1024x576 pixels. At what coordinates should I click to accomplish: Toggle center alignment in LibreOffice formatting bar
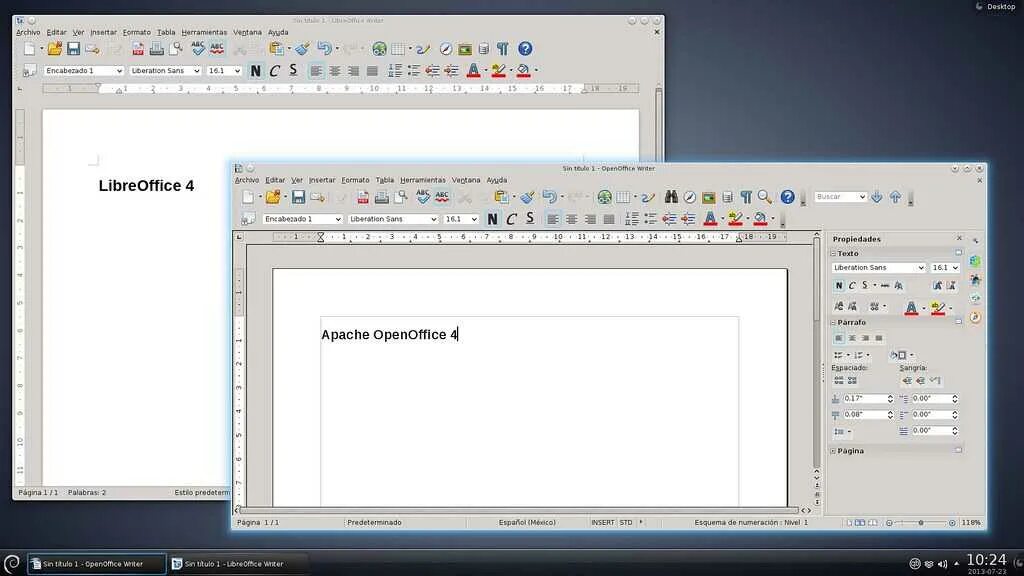click(334, 71)
